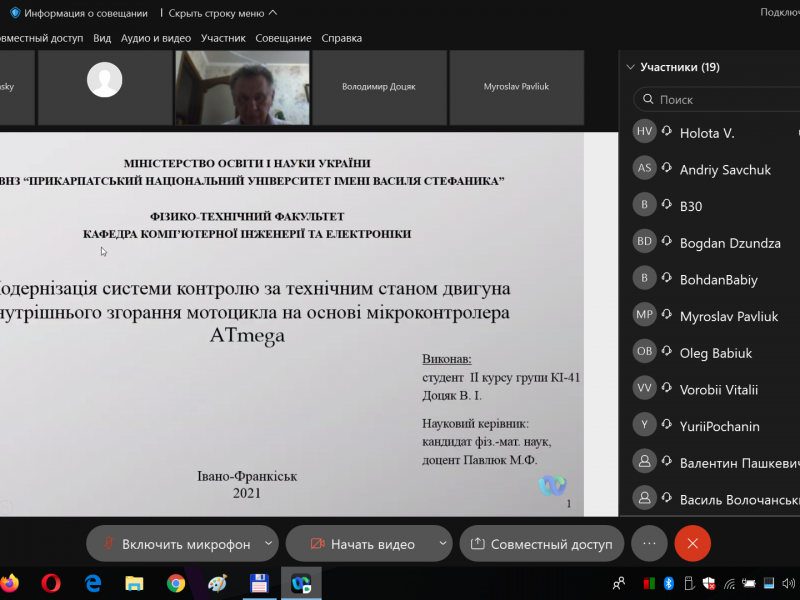
Task: Open Firefox from the taskbar
Action: pos(9,582)
